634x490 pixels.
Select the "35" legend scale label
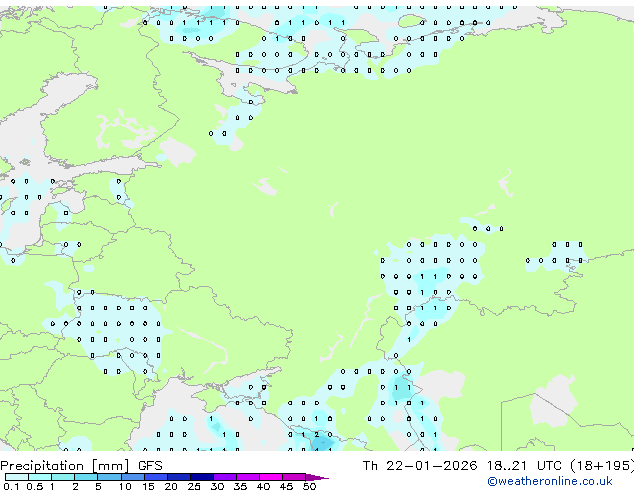tap(240, 486)
